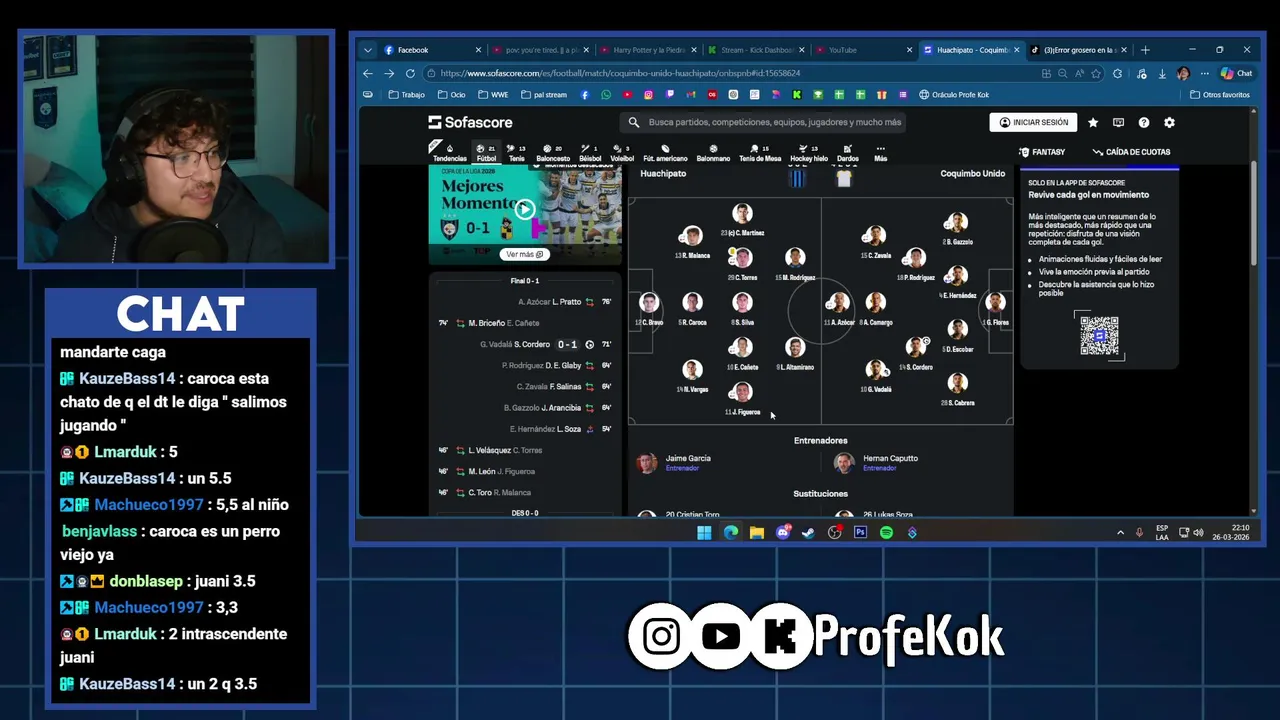Viewport: 1280px width, 720px height.
Task: Select the Fútbol sport tab
Action: pos(486,153)
